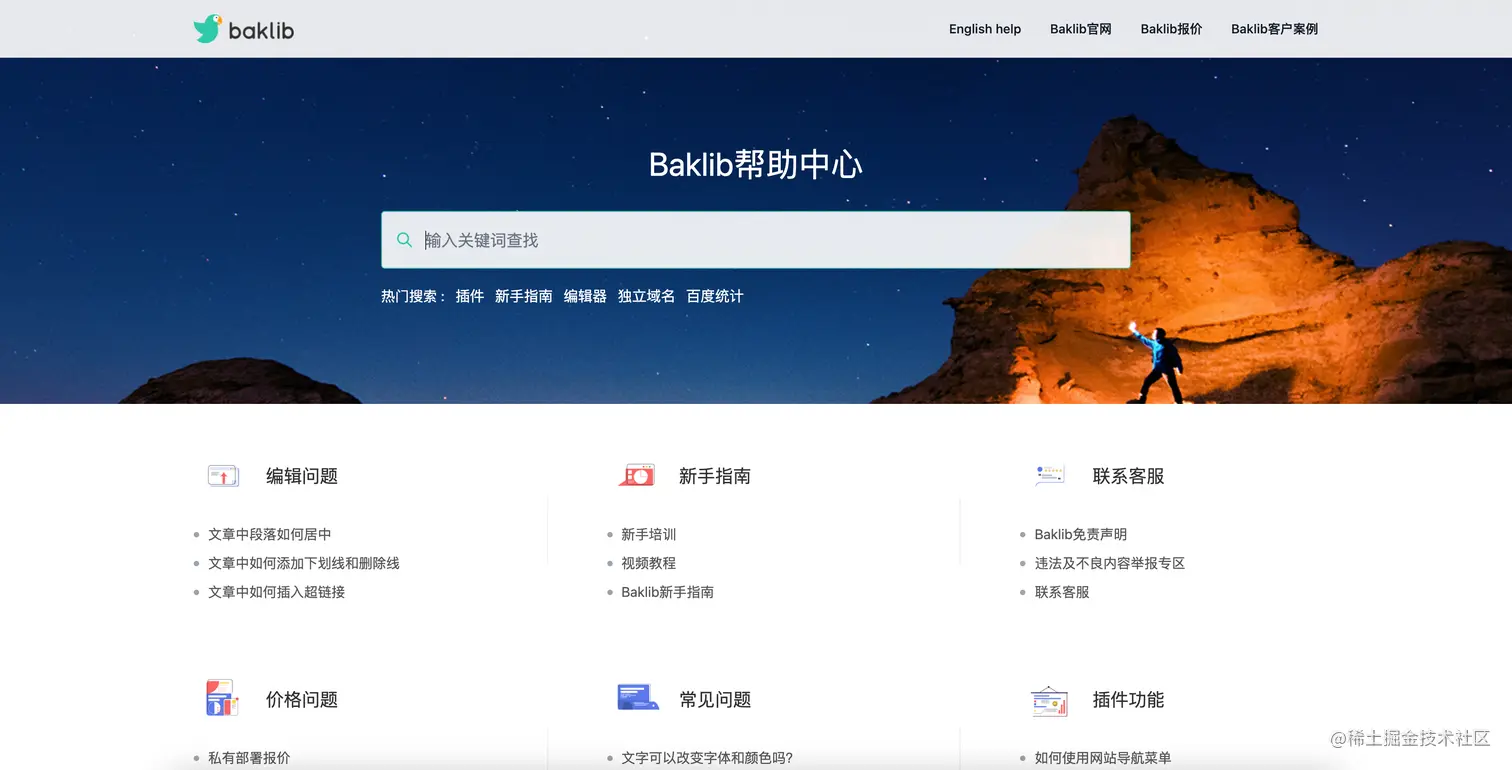Click the 编辑问题 category icon
Screen dimensions: 1512x770
[x=223, y=476]
